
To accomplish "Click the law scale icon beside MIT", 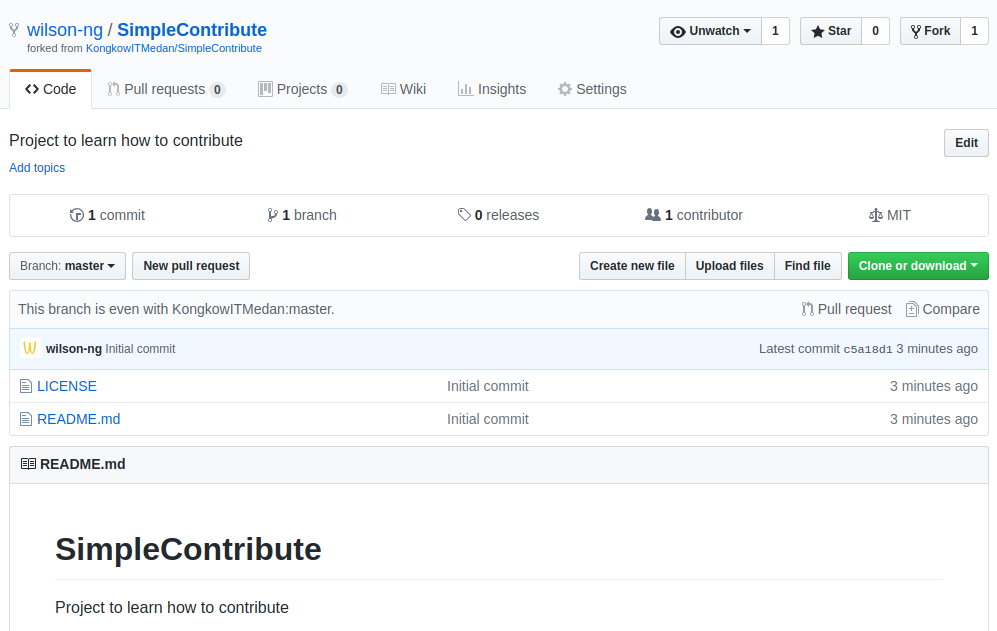I will click(x=876, y=215).
